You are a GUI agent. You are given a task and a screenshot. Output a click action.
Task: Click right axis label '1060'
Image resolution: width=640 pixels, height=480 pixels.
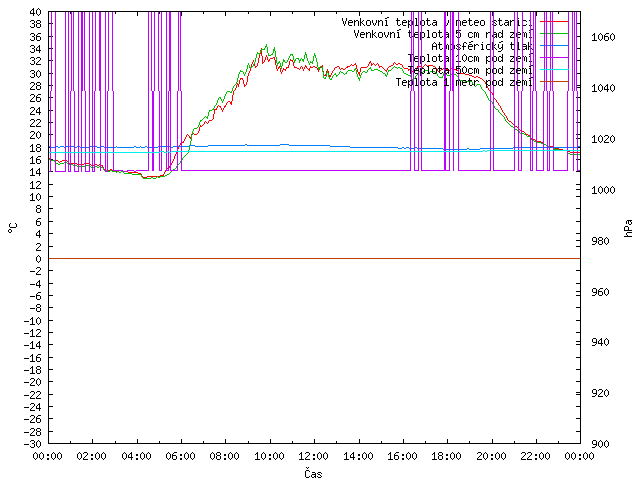(x=603, y=38)
